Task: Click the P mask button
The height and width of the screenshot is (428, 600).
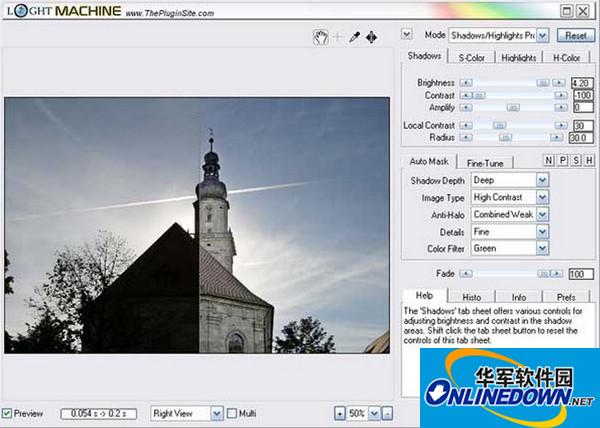Action: click(563, 161)
